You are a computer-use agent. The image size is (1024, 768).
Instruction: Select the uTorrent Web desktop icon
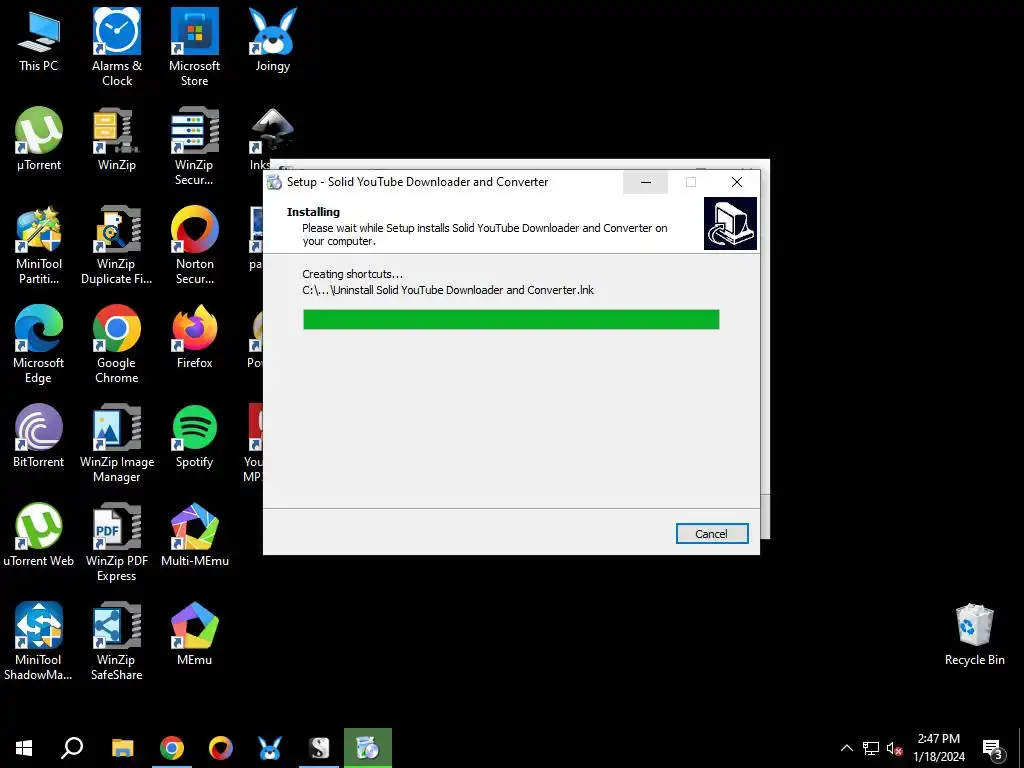click(x=39, y=535)
